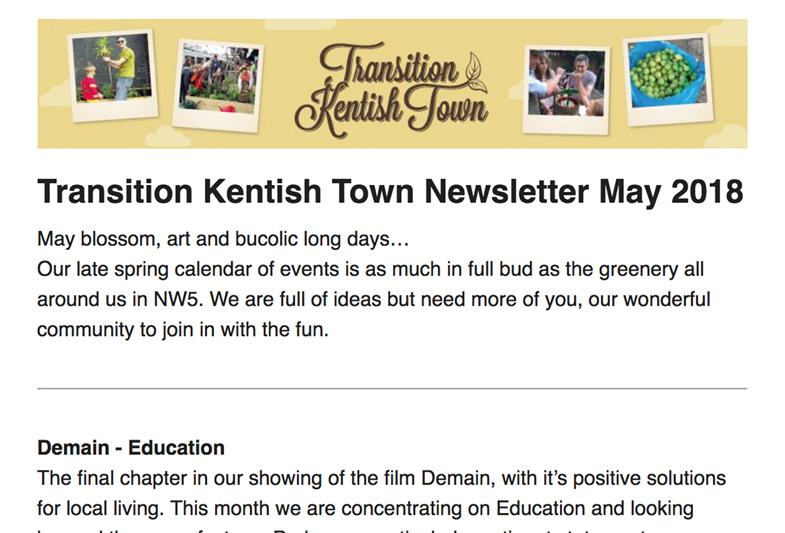This screenshot has height=533, width=785.
Task: Open the apple pressing photo
Action: click(566, 90)
